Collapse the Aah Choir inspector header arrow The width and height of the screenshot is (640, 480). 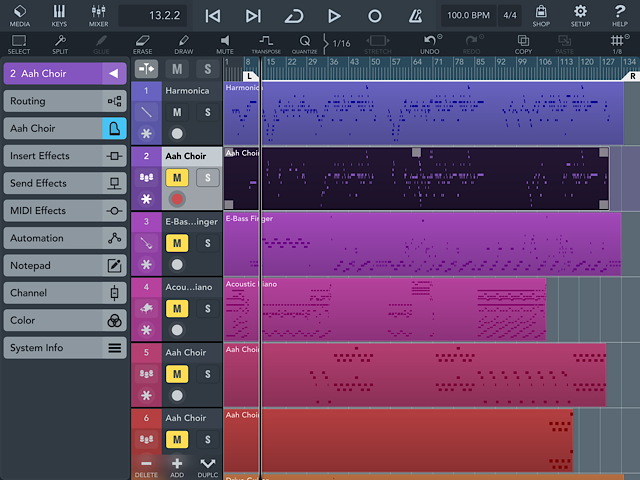point(114,73)
